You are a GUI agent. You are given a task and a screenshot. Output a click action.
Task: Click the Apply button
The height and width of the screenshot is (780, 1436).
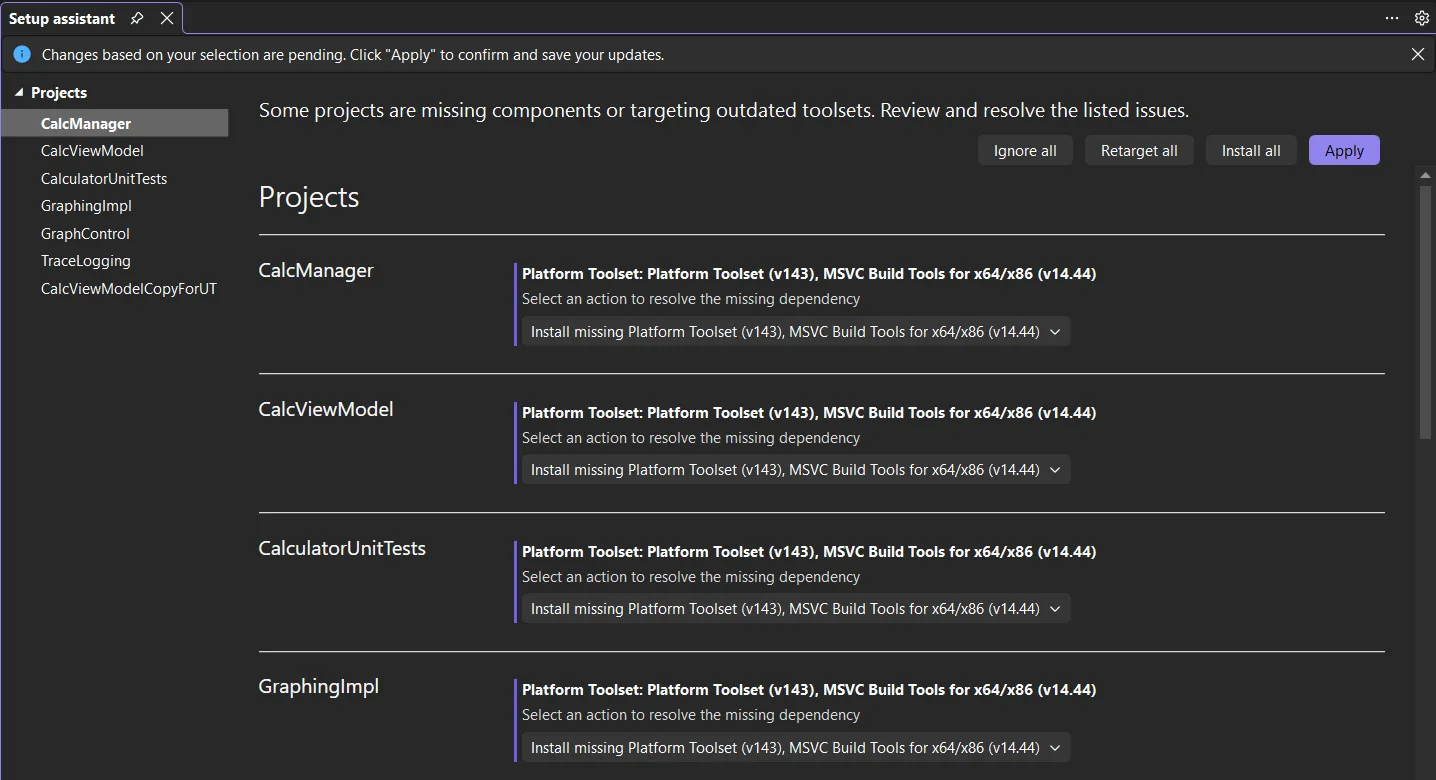(x=1343, y=151)
